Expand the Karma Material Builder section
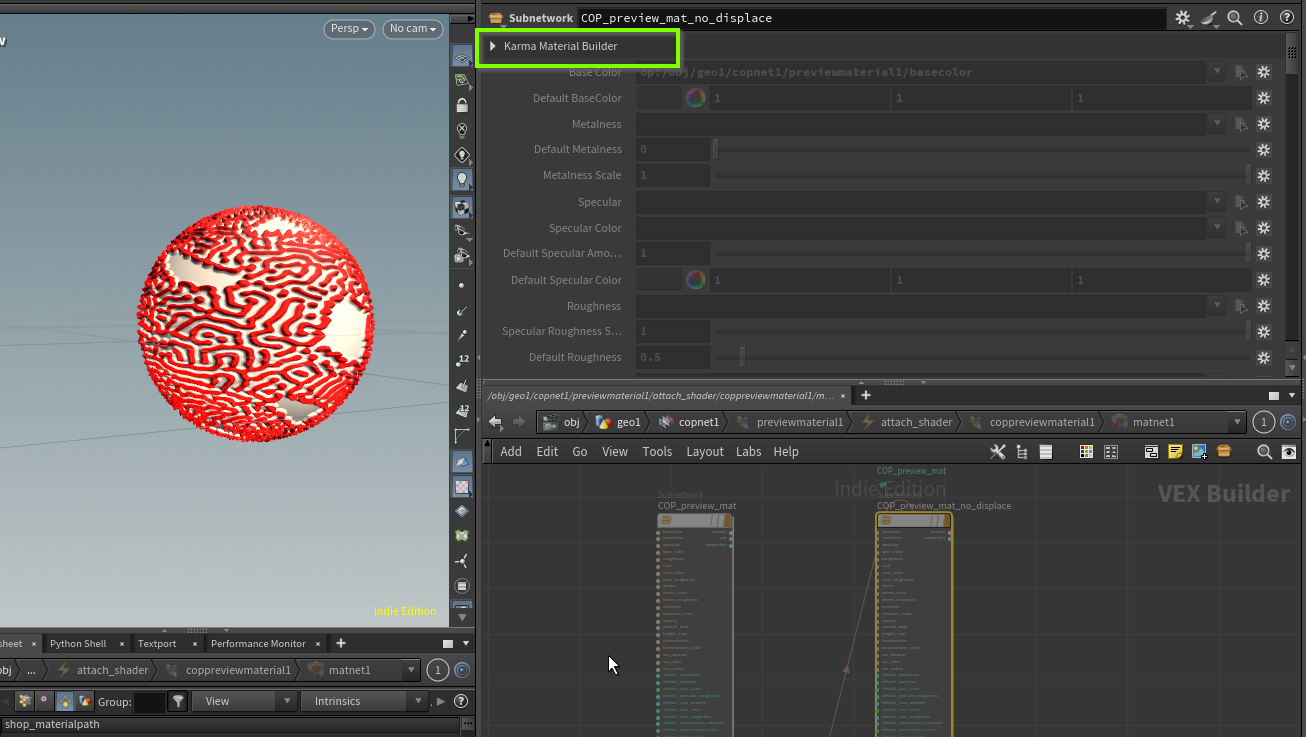The height and width of the screenshot is (737, 1306). coord(493,47)
